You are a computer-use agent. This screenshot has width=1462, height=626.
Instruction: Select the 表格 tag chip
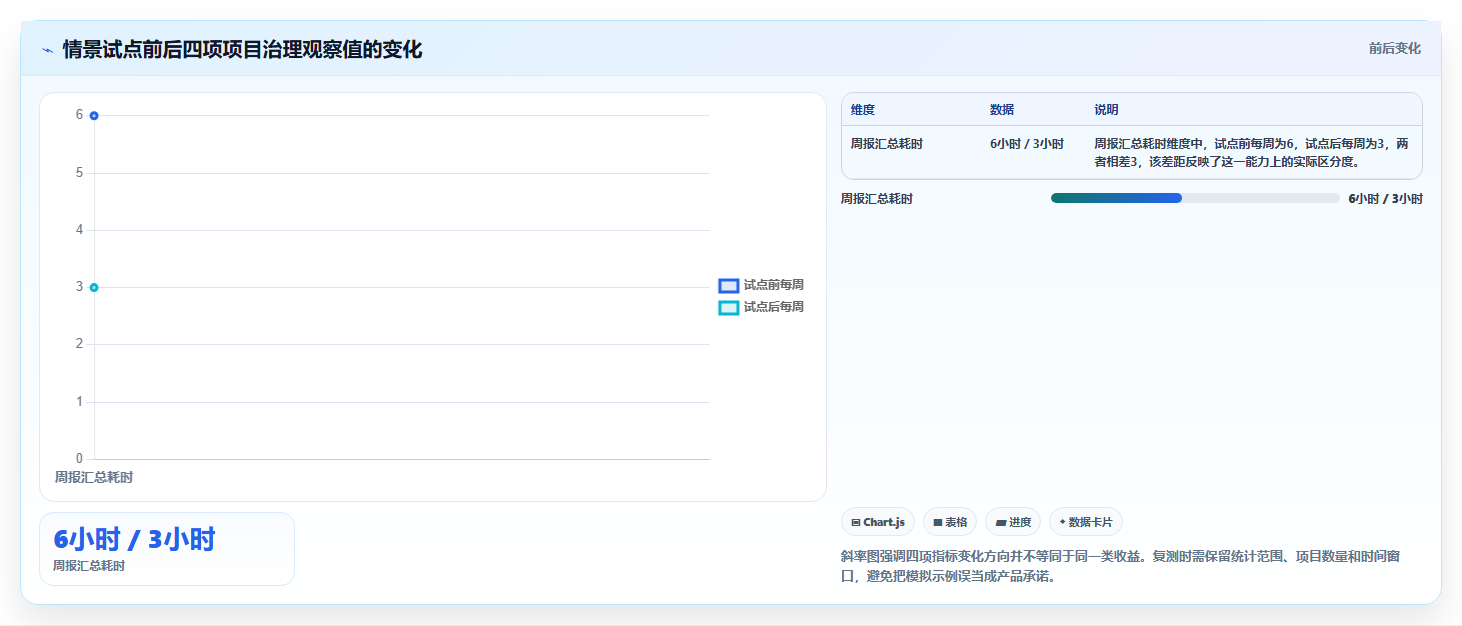coord(950,522)
